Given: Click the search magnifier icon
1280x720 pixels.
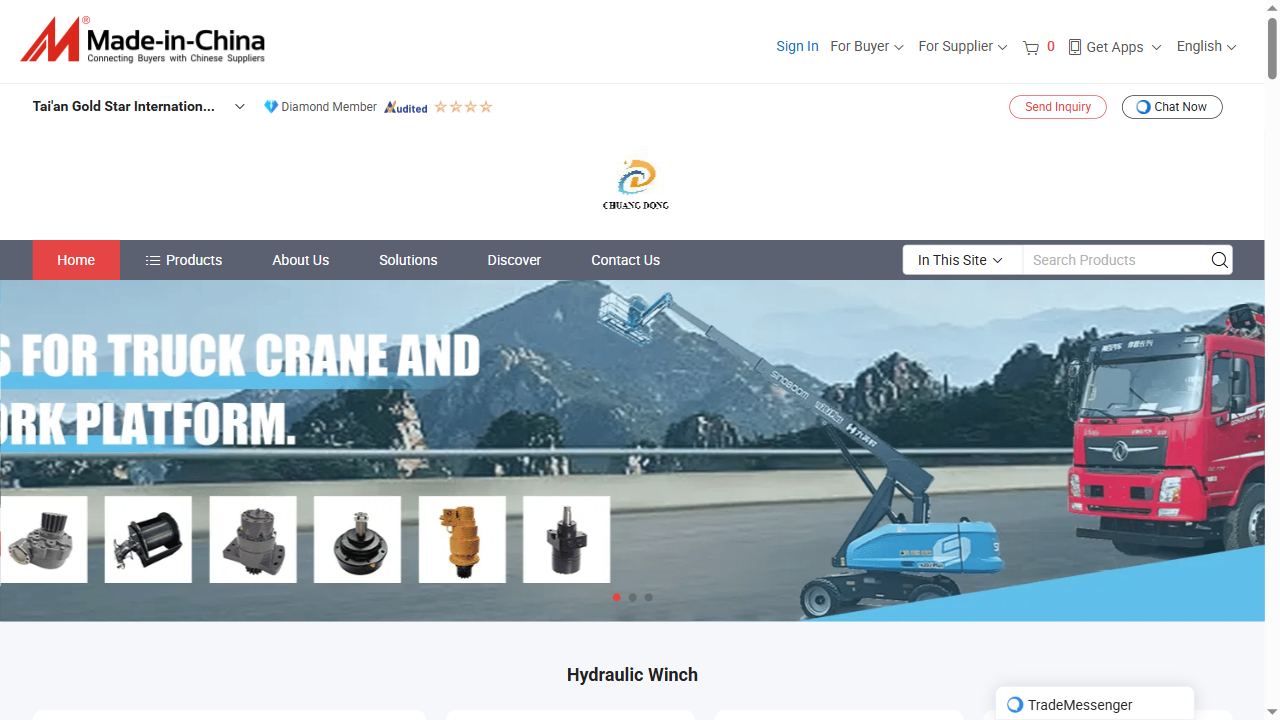Looking at the screenshot, I should [x=1219, y=260].
